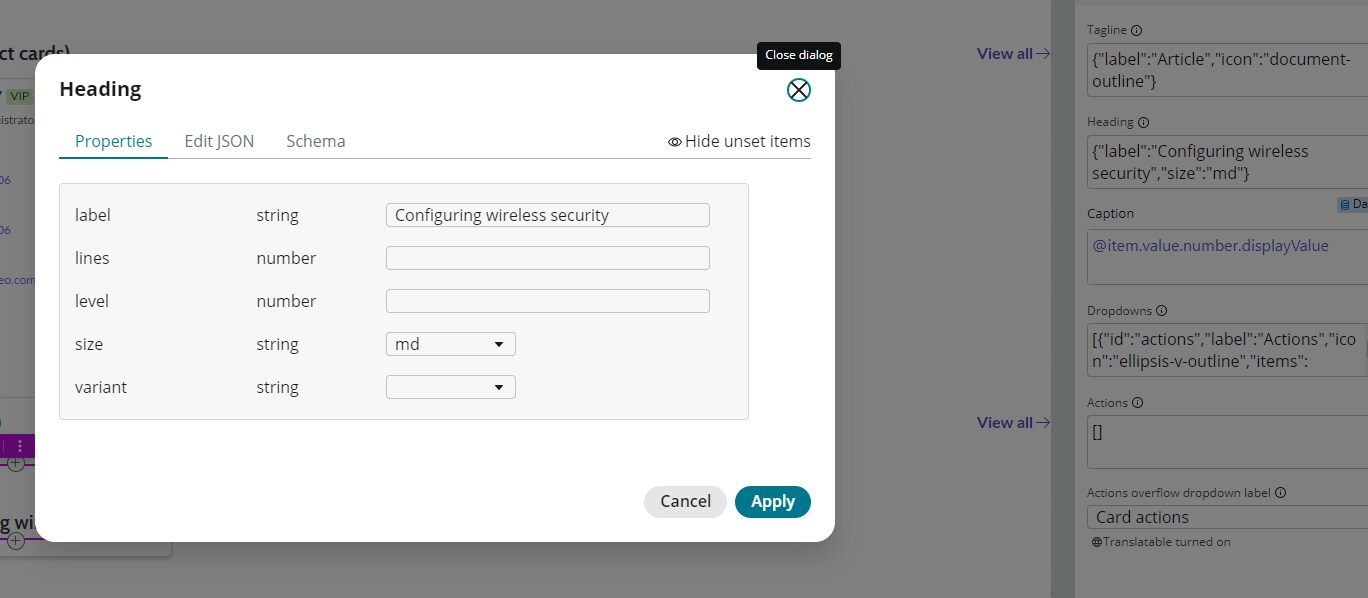Image resolution: width=1368 pixels, height=598 pixels.
Task: Select the Properties tab
Action: 114,141
